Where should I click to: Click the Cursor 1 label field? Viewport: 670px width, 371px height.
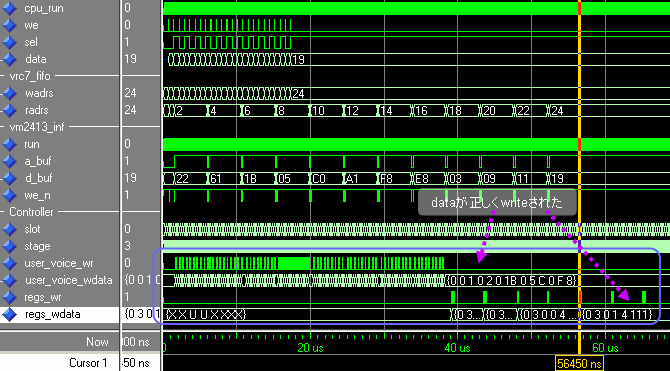88,363
